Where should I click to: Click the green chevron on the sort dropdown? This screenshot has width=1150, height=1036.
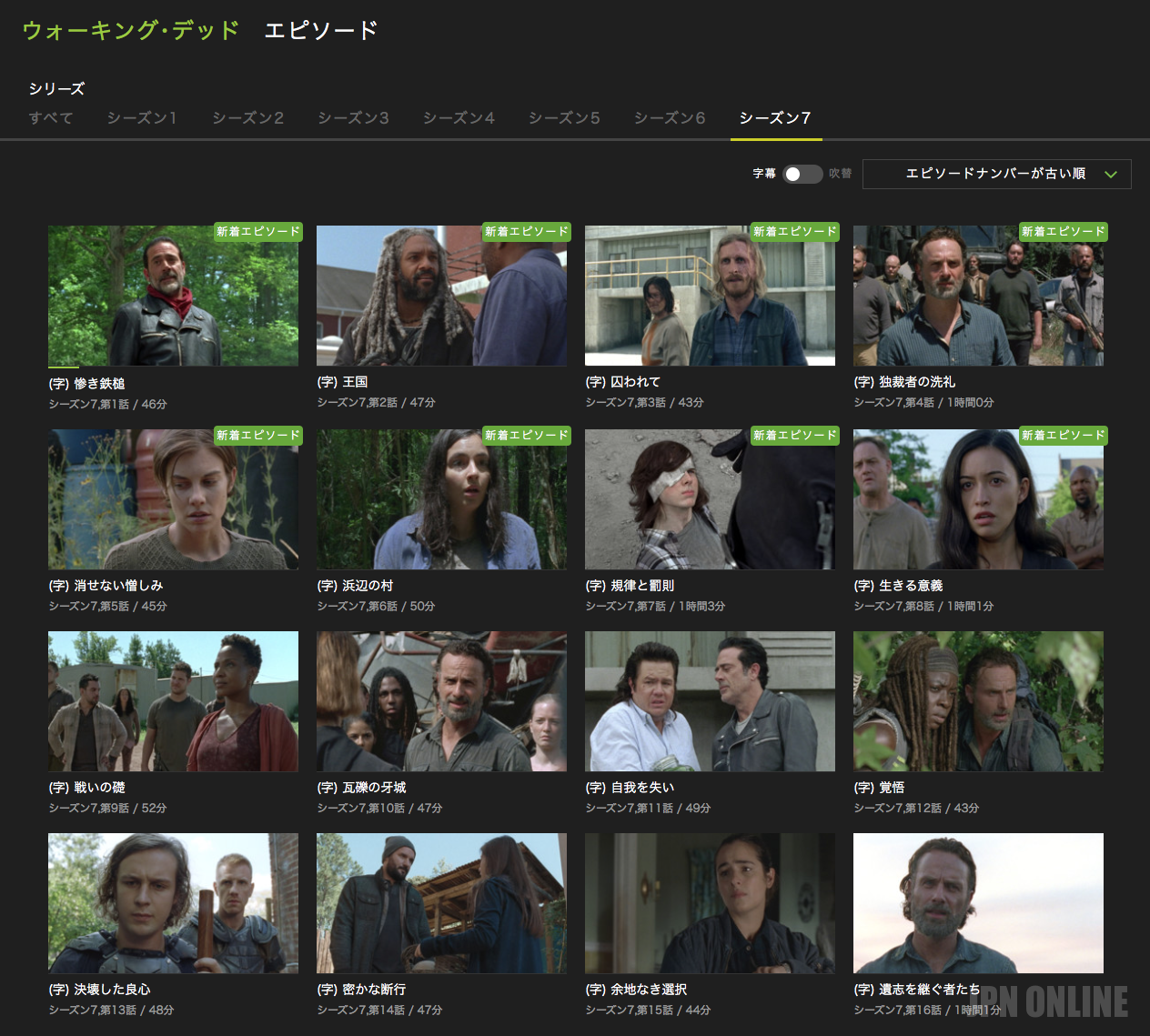coord(1111,175)
